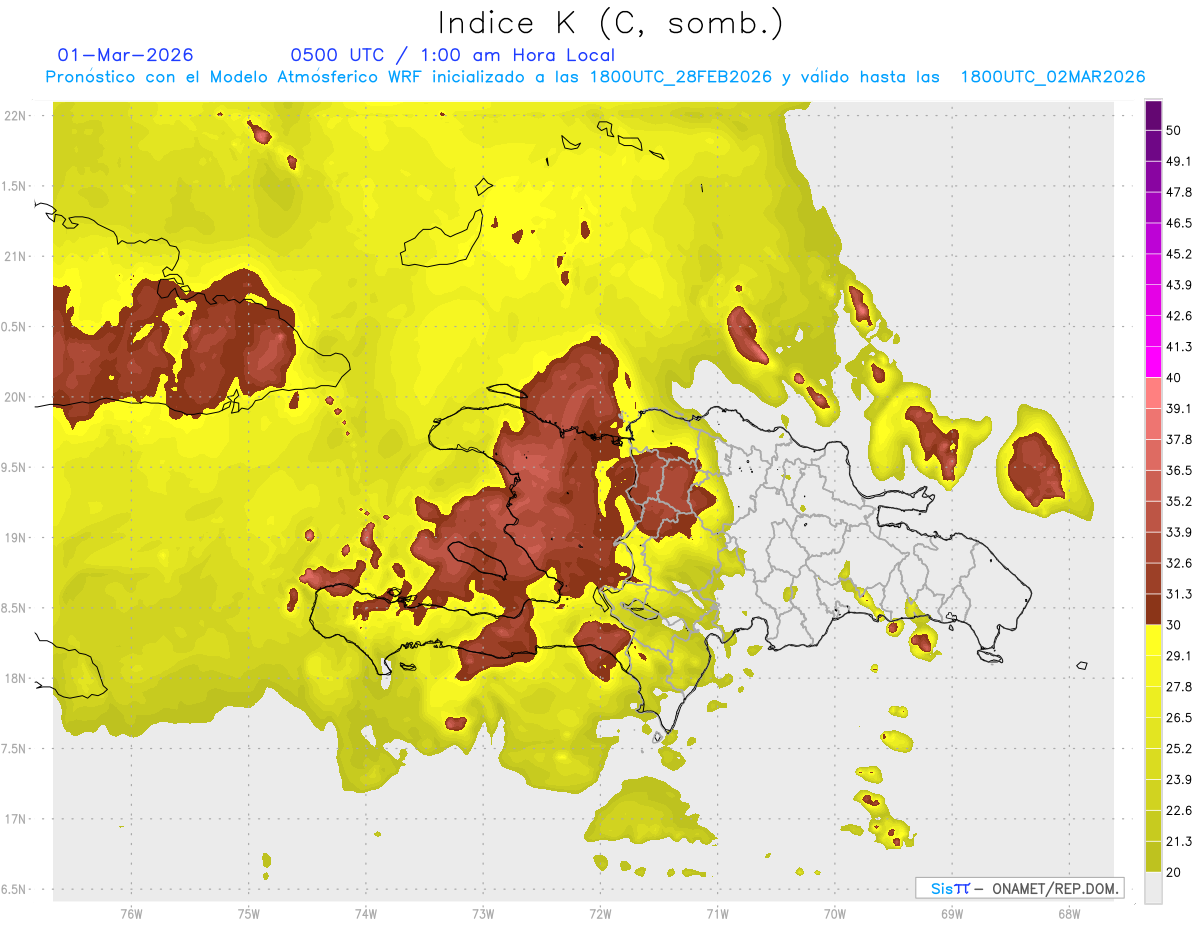Click the "18N" latitude axis label
Screen dimensions: 1200x927
[15, 678]
